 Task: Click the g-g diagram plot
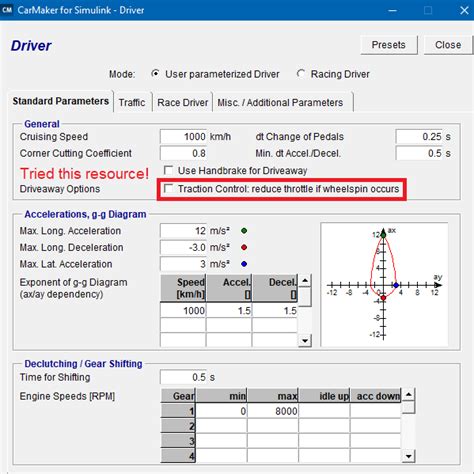(384, 285)
